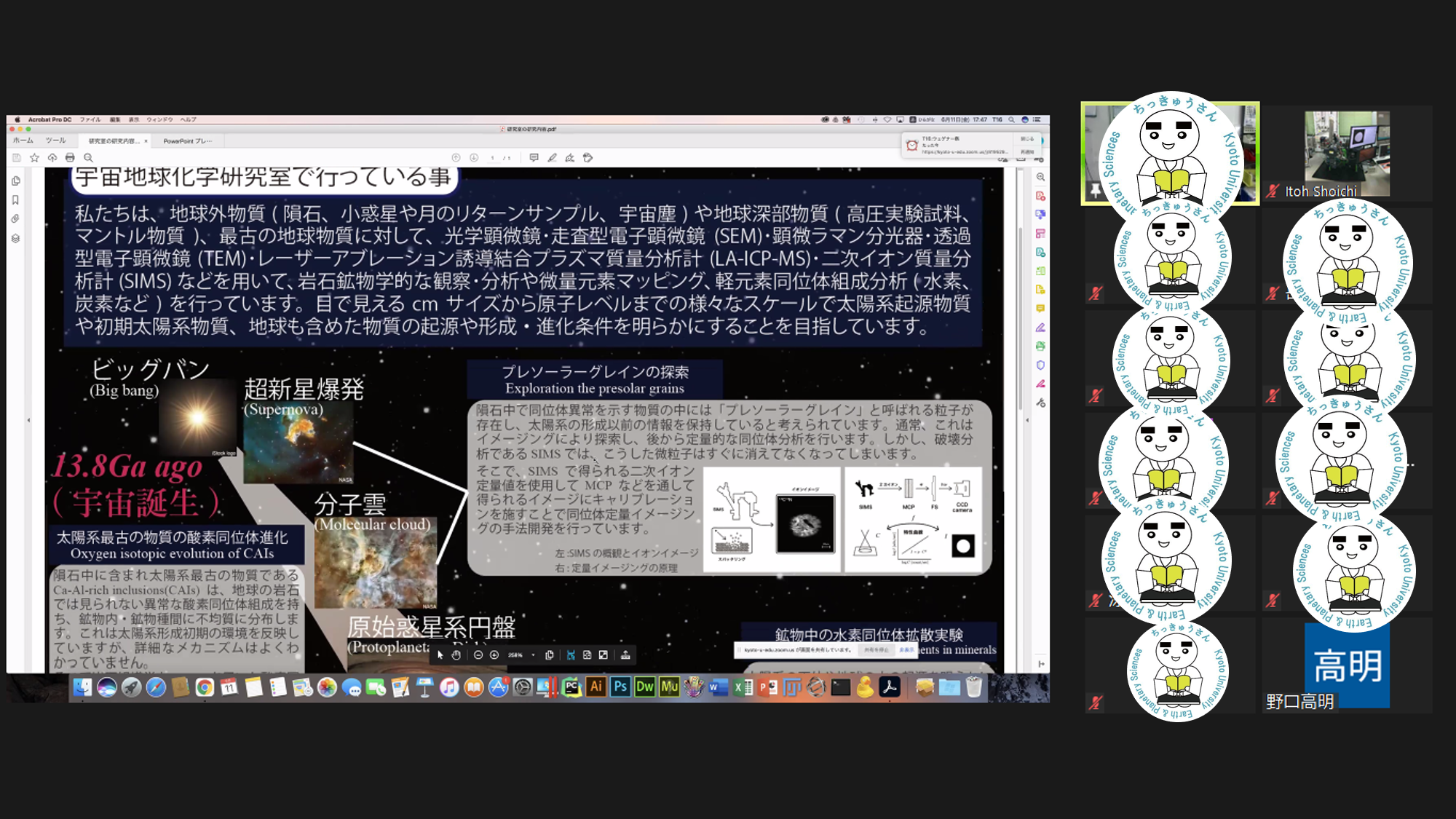Click the page number input field
1456x819 pixels.
(493, 157)
